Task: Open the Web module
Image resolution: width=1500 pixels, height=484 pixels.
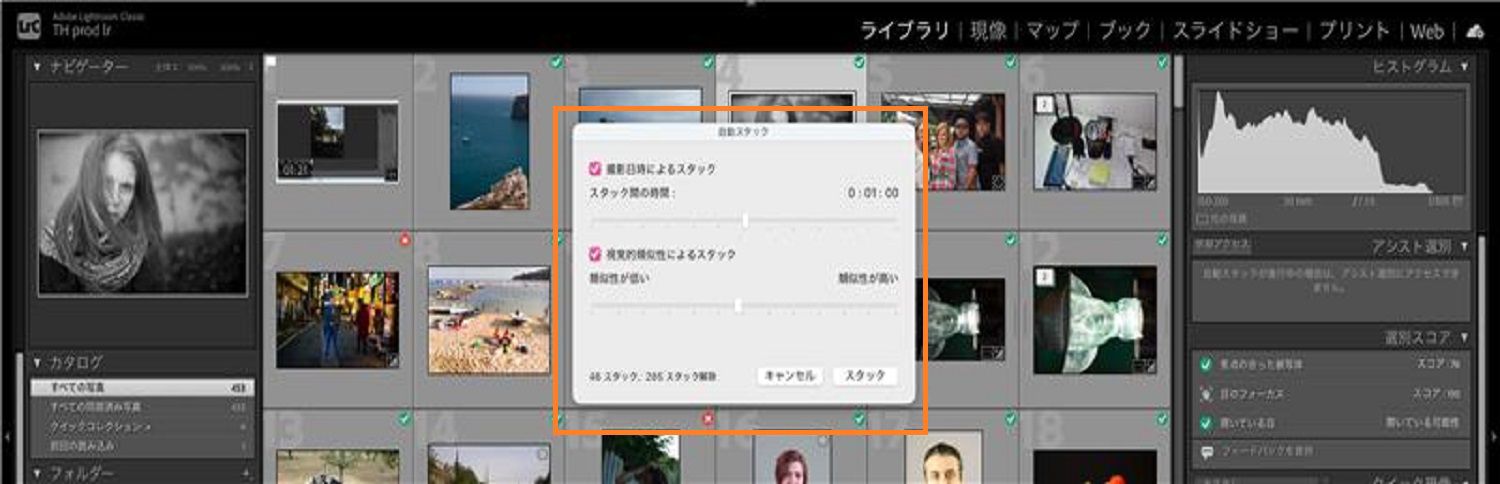Action: coord(1427,31)
